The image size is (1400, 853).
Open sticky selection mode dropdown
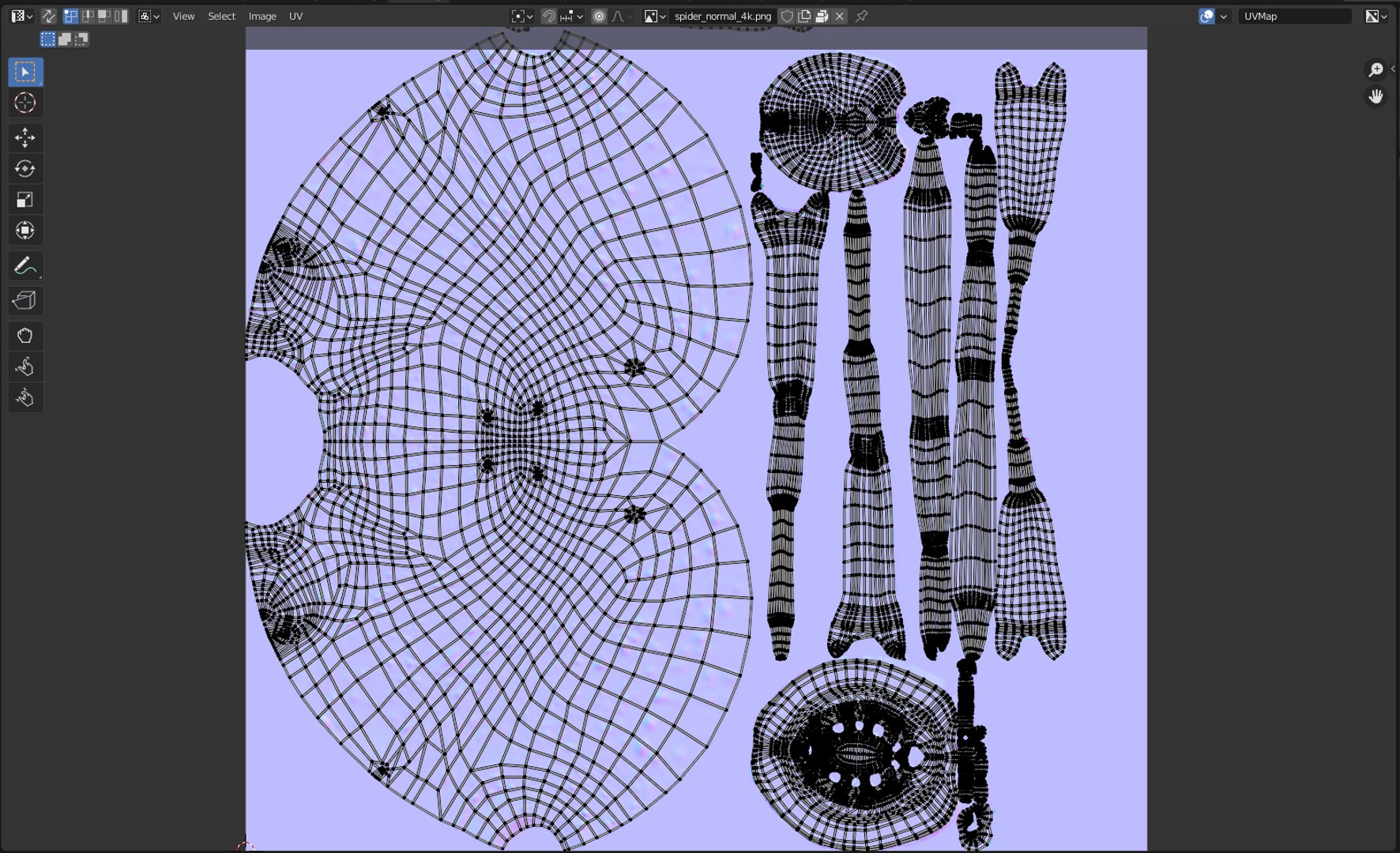(149, 16)
